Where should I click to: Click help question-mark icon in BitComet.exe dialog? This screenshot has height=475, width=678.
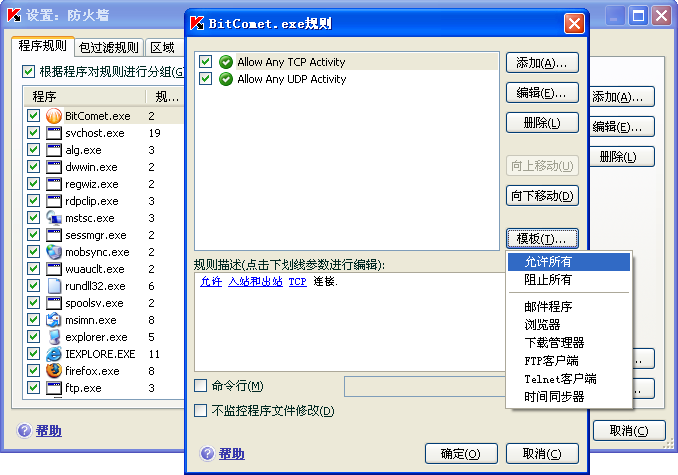pyautogui.click(x=207, y=453)
